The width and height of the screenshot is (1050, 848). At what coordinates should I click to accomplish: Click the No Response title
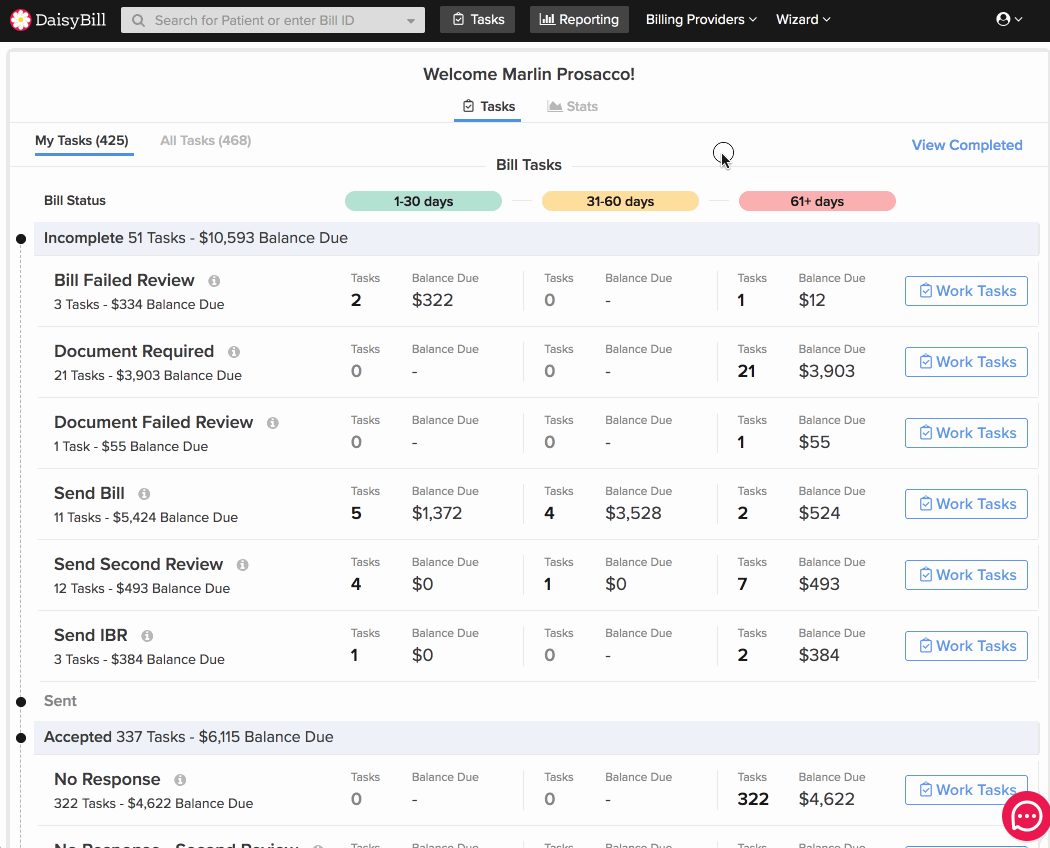point(107,779)
